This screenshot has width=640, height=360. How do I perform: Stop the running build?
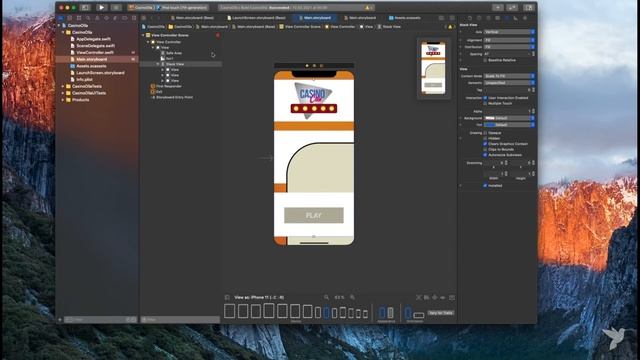click(116, 7)
